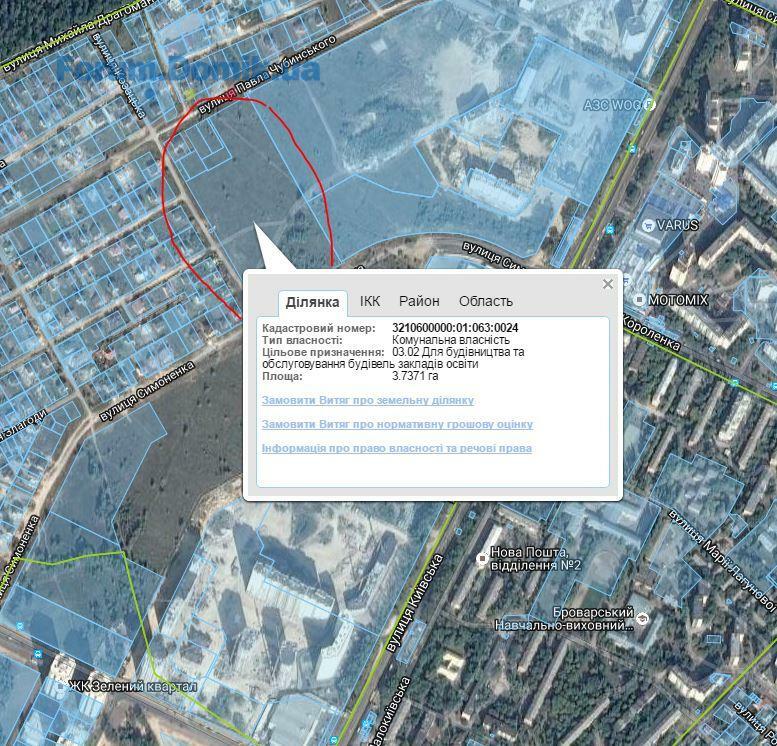Viewport: 777px width, 746px height.
Task: Select the Ділянка tab
Action: pyautogui.click(x=313, y=302)
